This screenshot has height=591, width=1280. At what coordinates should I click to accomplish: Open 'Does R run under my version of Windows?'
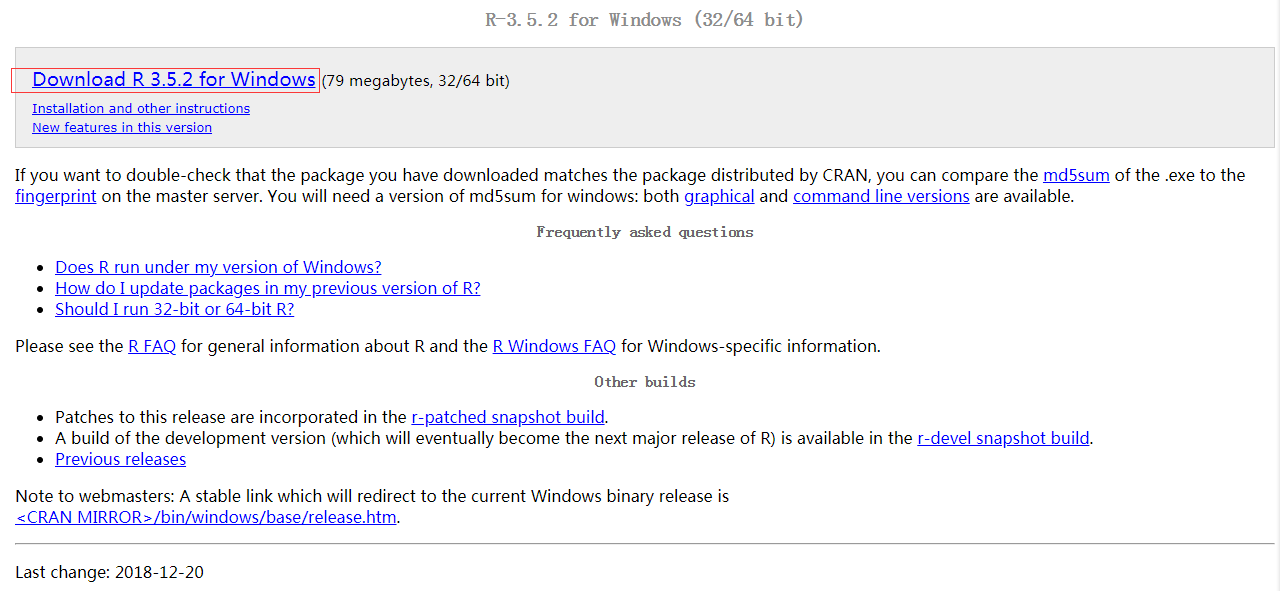218,267
